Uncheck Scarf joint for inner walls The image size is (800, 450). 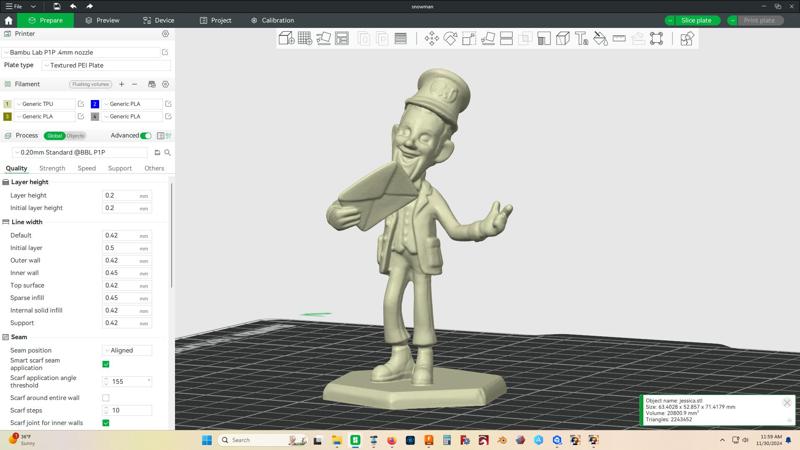pyautogui.click(x=106, y=423)
